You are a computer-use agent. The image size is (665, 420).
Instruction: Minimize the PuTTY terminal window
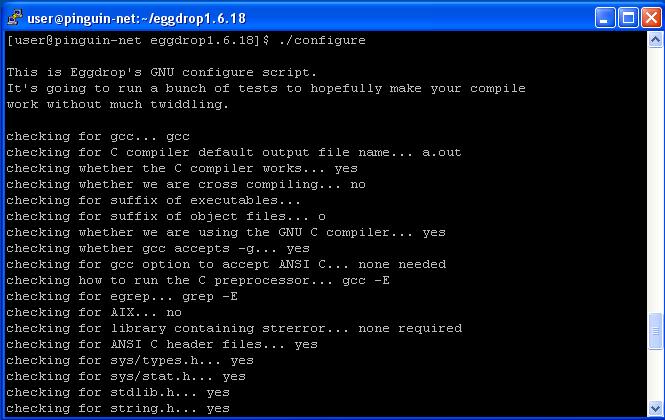(605, 18)
